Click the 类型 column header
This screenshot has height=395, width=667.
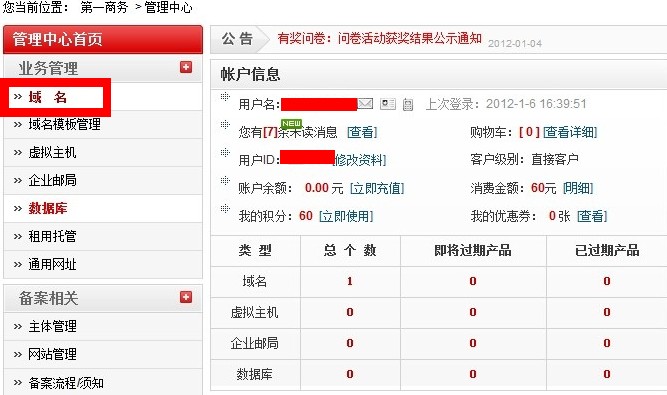tap(255, 250)
